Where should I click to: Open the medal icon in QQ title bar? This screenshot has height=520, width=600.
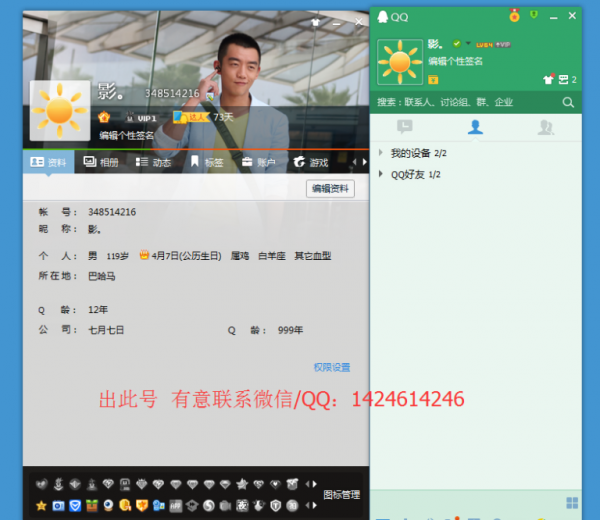pyautogui.click(x=514, y=16)
